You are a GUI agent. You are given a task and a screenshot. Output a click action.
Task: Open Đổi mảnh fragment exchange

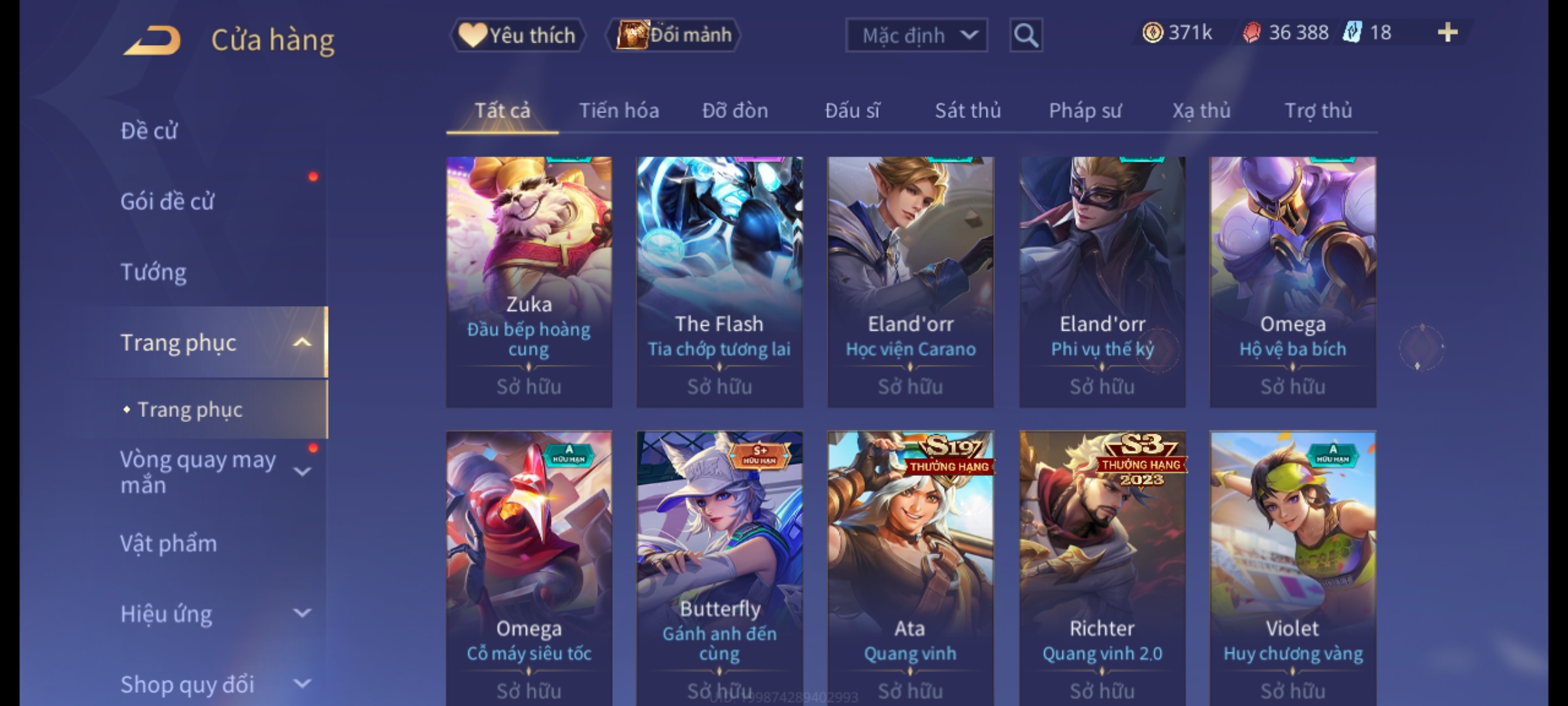[x=674, y=35]
